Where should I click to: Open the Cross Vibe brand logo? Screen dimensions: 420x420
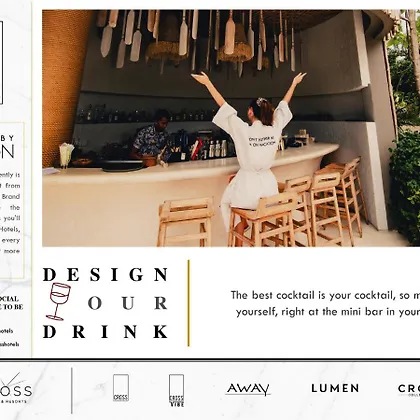[176, 390]
